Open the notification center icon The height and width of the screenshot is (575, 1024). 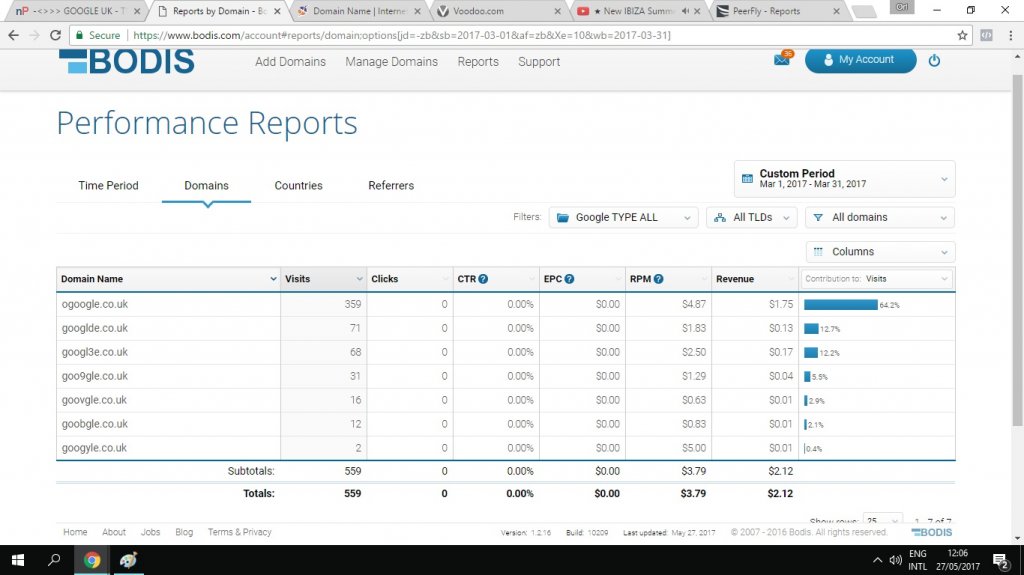point(1000,560)
